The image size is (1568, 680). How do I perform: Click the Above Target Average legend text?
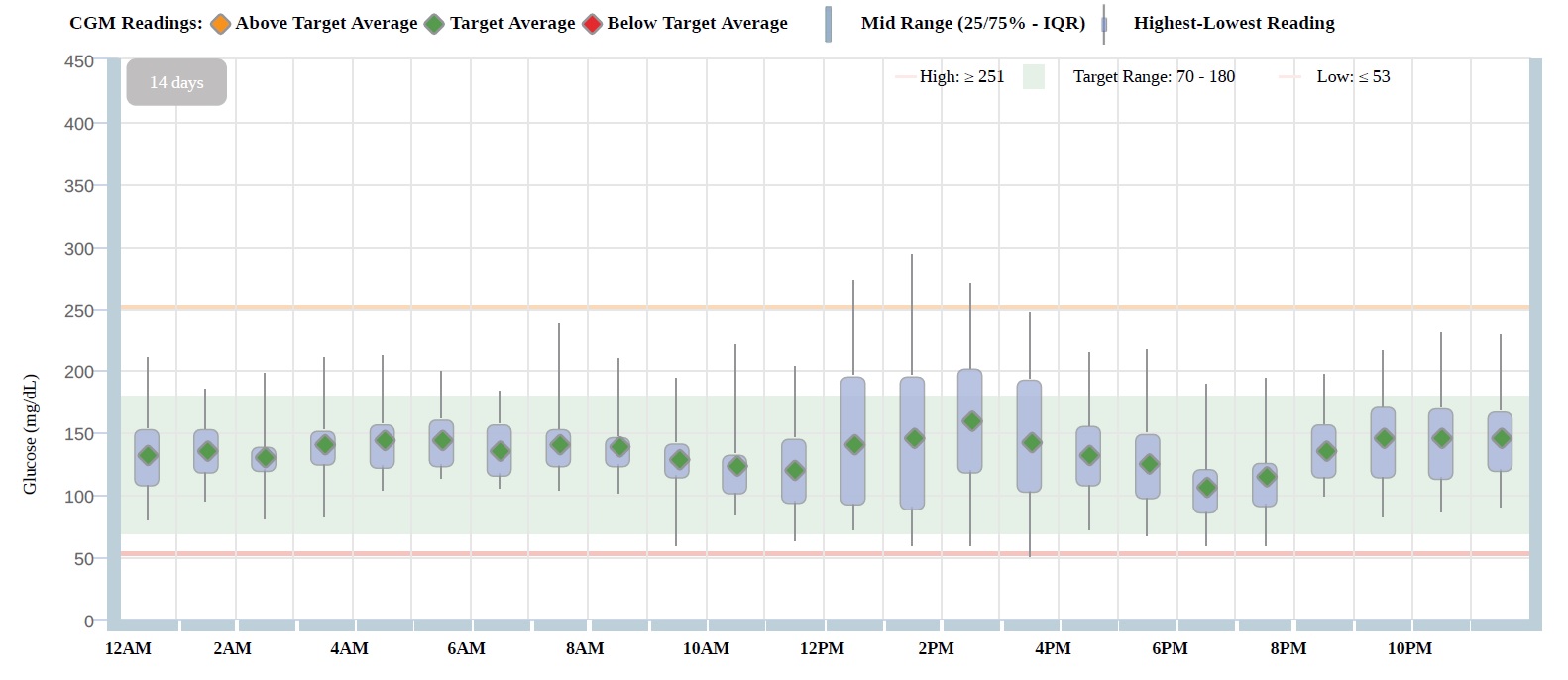pyautogui.click(x=326, y=24)
